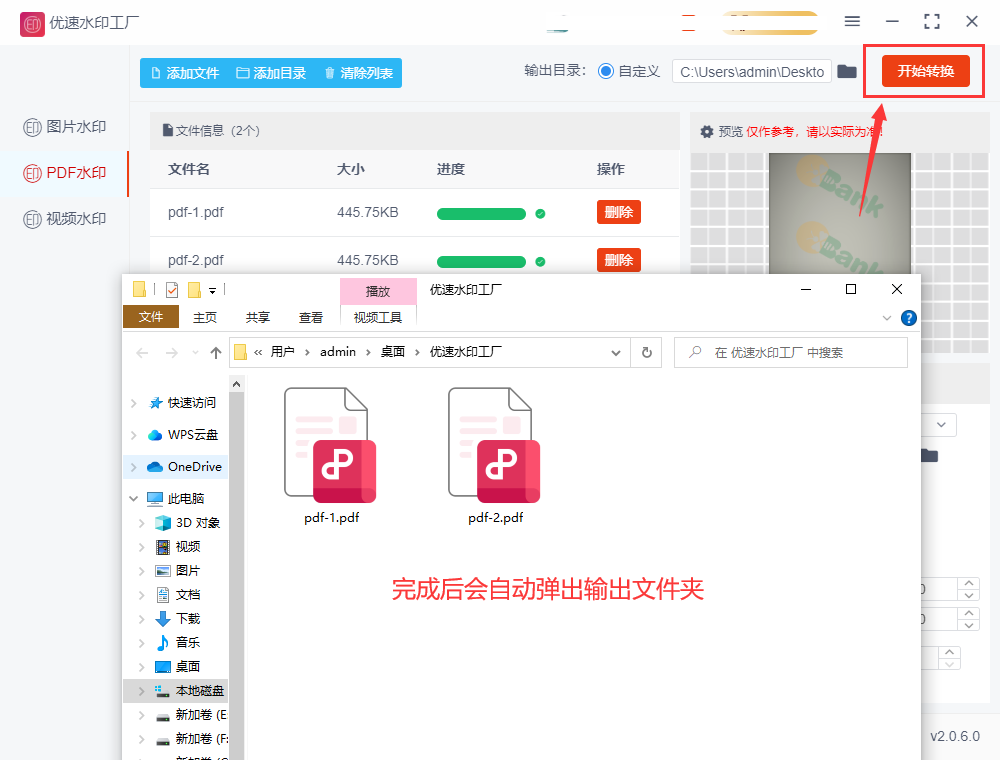1000x760 pixels.
Task: Click the preview settings gear icon
Action: 707,132
